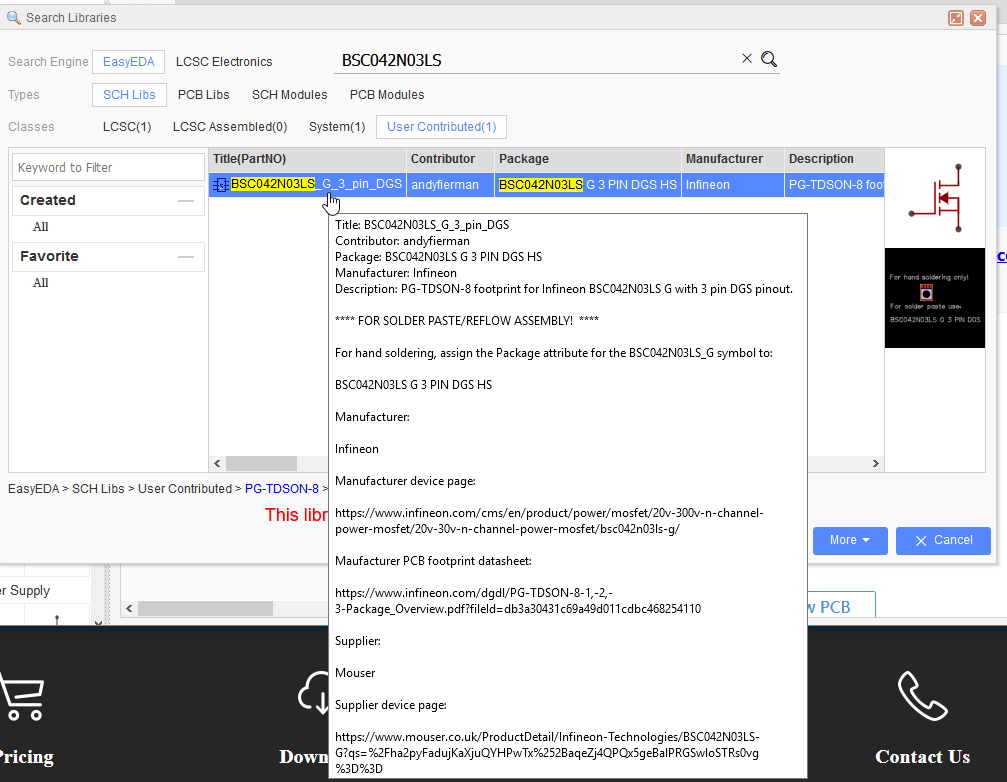Click the Contact Us footer link
Screen dimensions: 1007x782
[x=922, y=757]
